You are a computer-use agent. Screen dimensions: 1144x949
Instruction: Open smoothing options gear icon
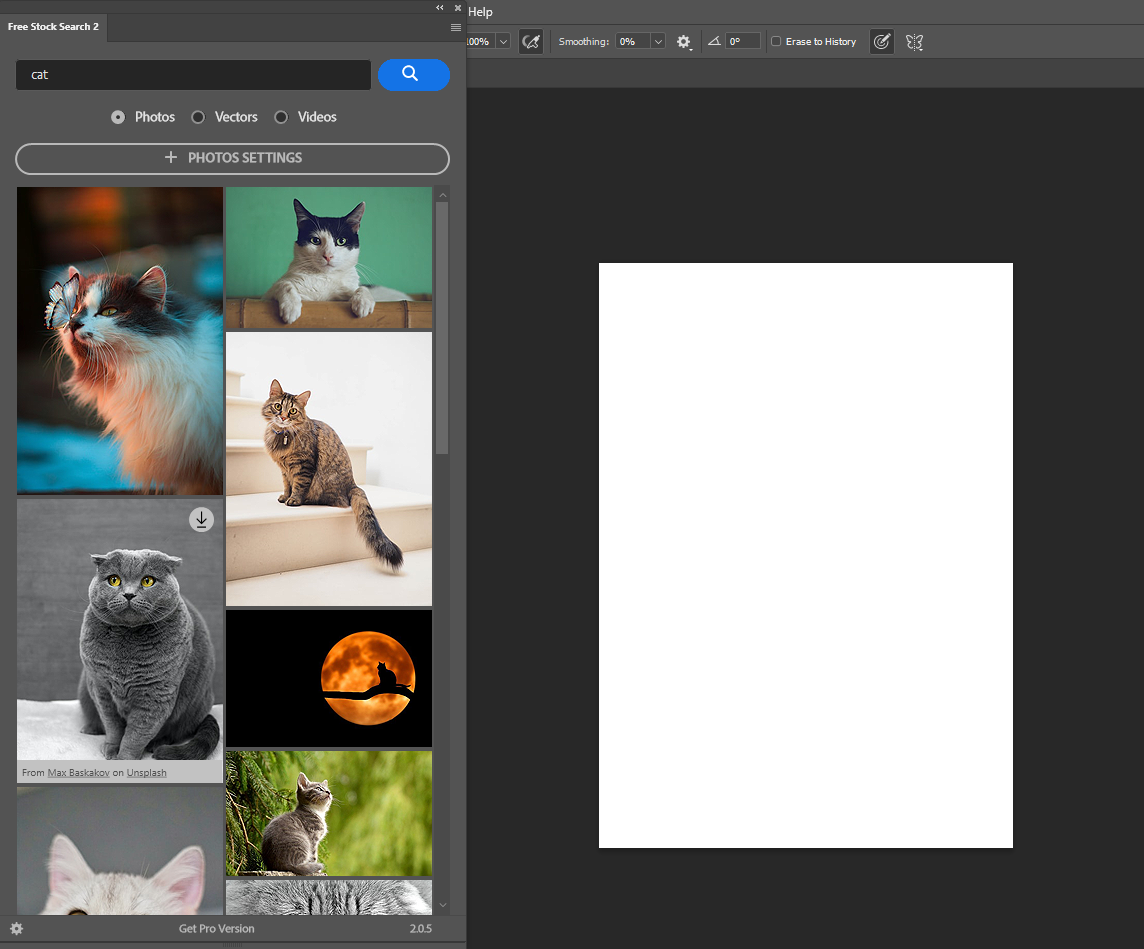pyautogui.click(x=684, y=42)
